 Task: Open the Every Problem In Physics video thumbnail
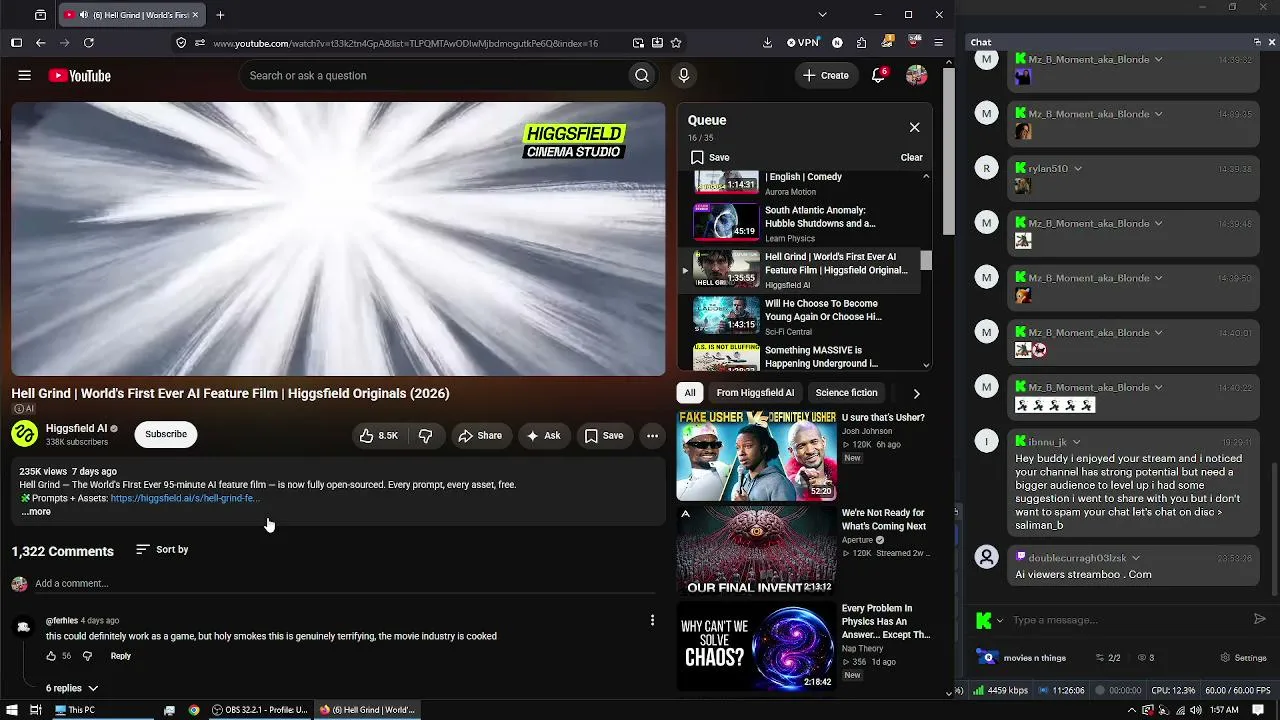[757, 647]
